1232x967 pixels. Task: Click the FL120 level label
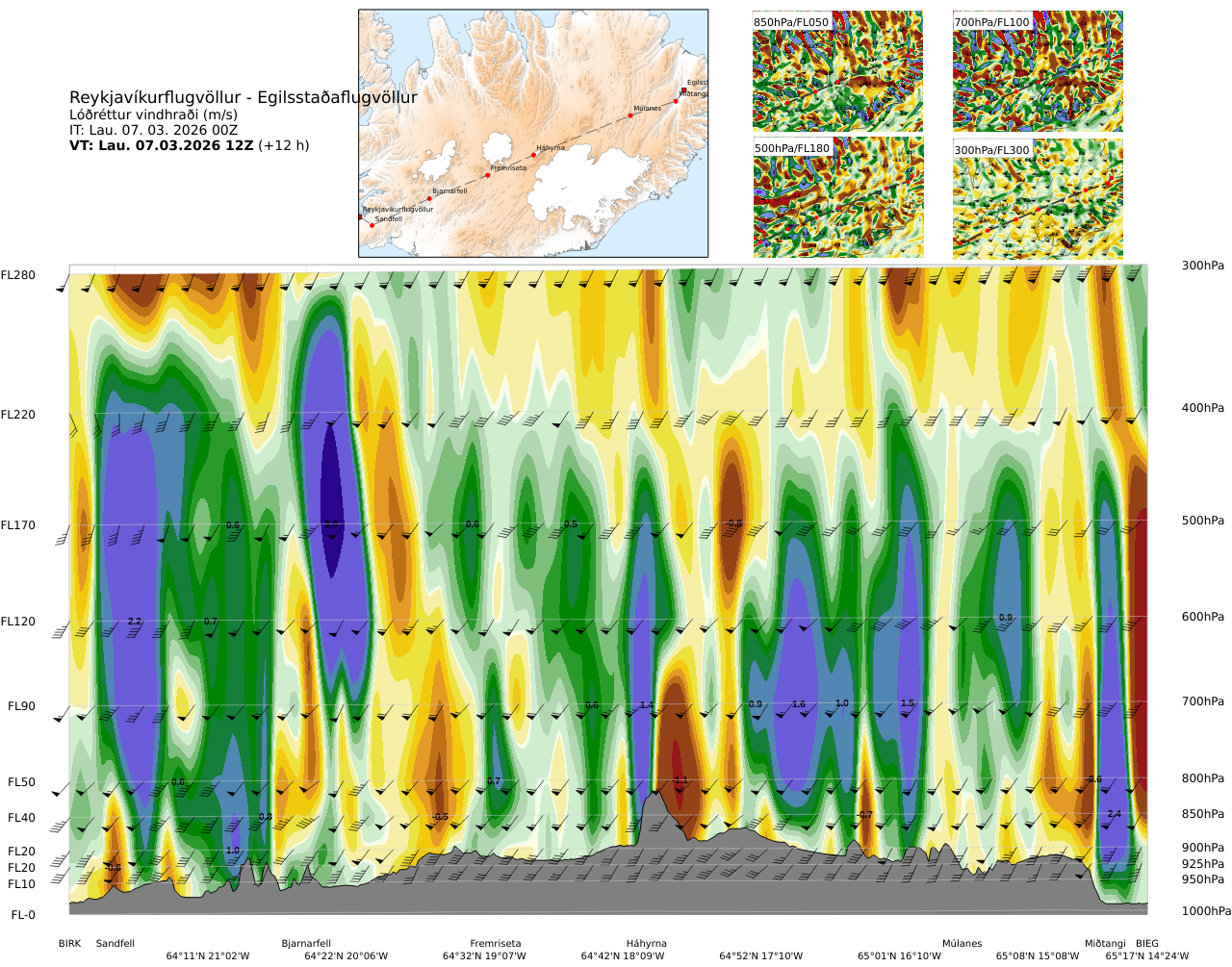click(x=18, y=622)
